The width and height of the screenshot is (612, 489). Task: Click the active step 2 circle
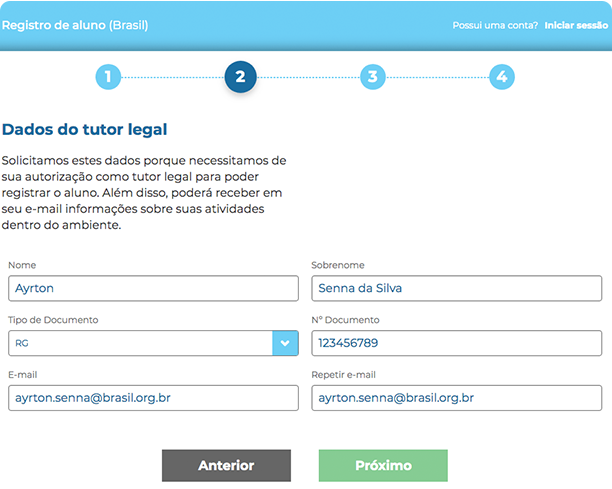click(x=240, y=76)
